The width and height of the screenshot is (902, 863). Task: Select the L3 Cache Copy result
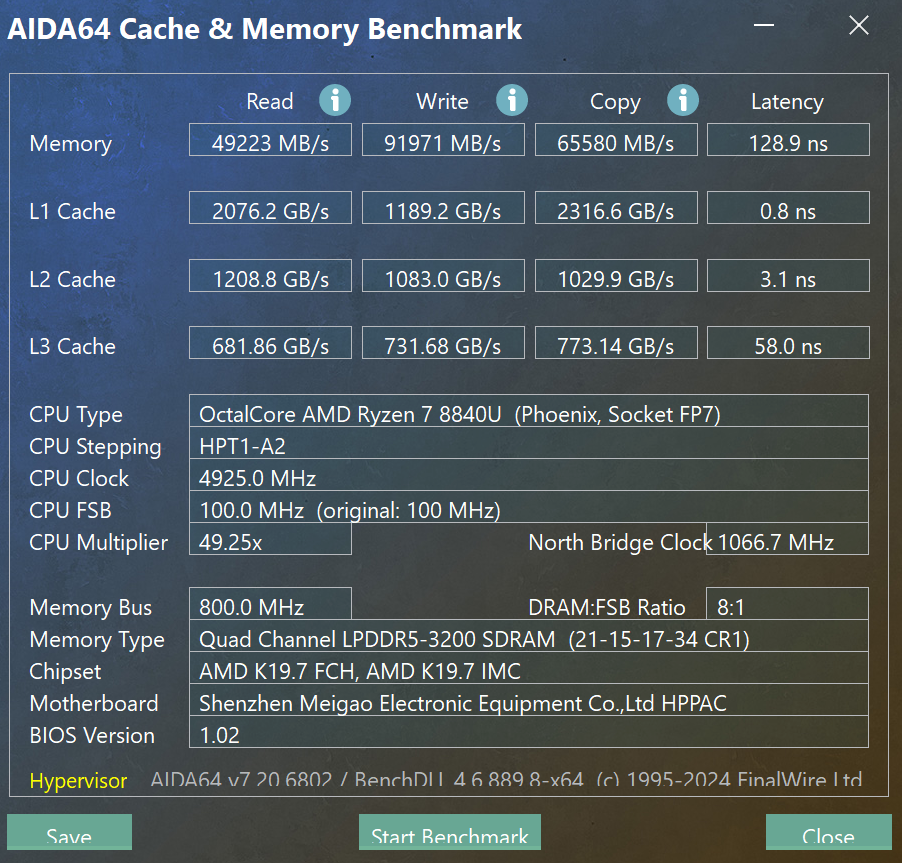616,346
